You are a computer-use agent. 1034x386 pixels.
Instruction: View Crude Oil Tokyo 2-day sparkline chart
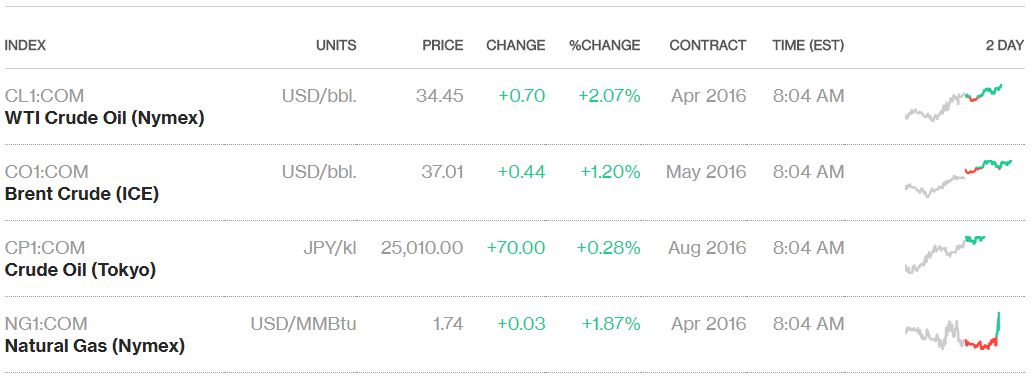[x=945, y=254]
